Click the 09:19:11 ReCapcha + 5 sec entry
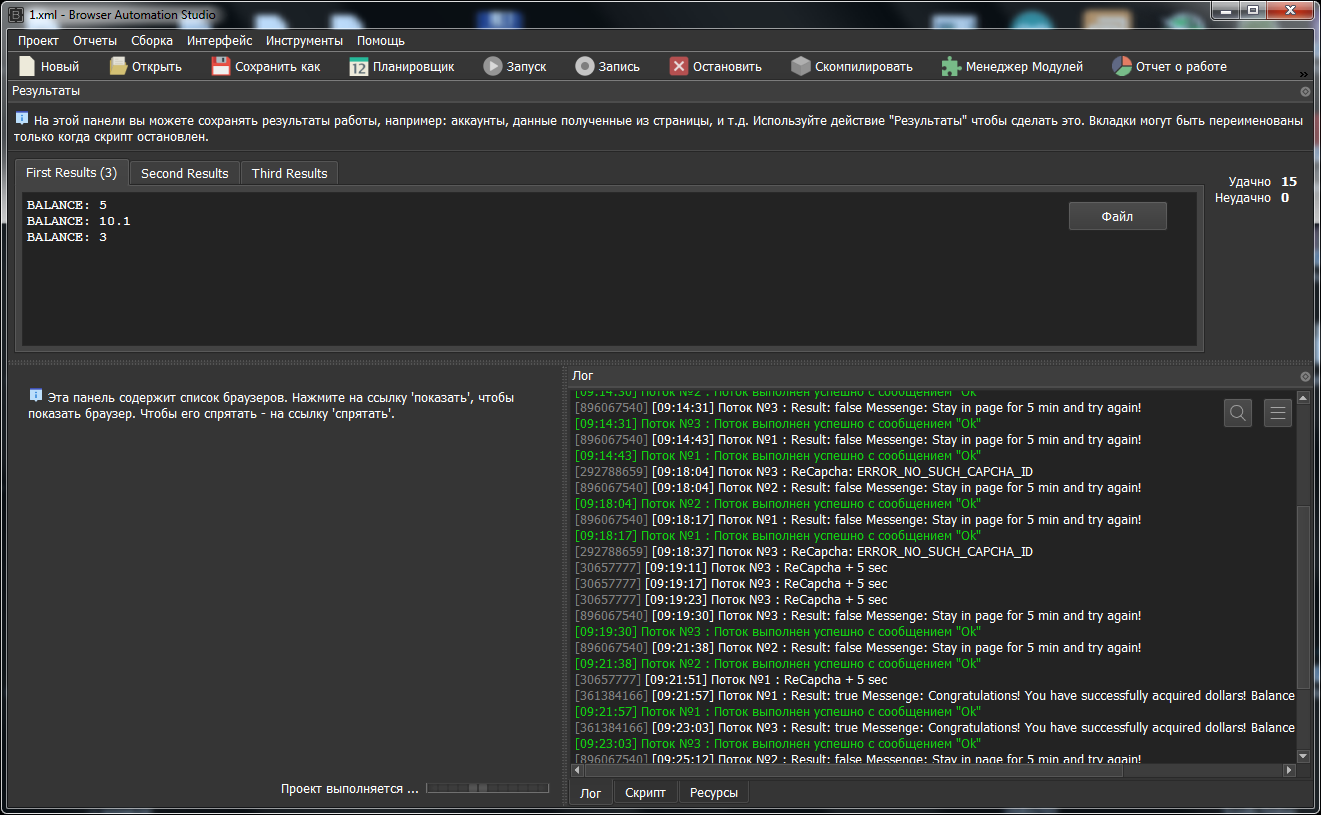The width and height of the screenshot is (1321, 815). (x=731, y=567)
